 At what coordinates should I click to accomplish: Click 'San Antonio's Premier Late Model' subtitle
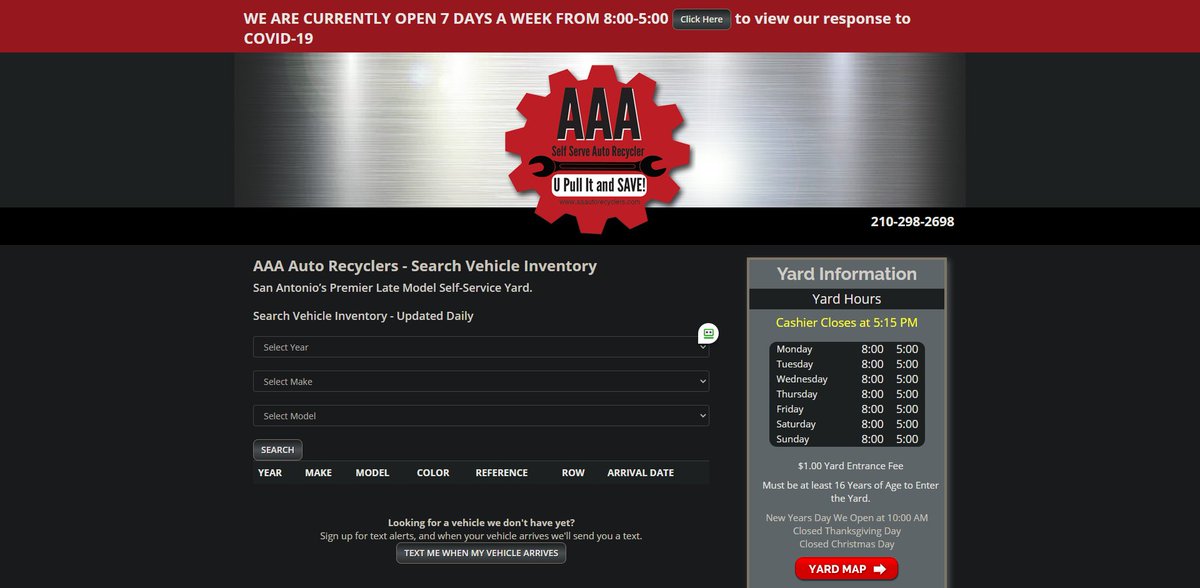pos(393,288)
